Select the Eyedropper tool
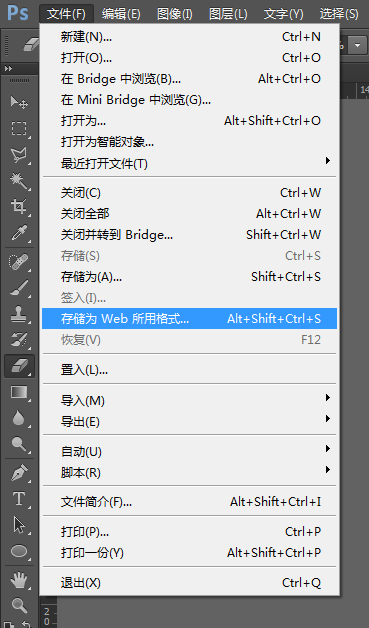 (x=19, y=233)
